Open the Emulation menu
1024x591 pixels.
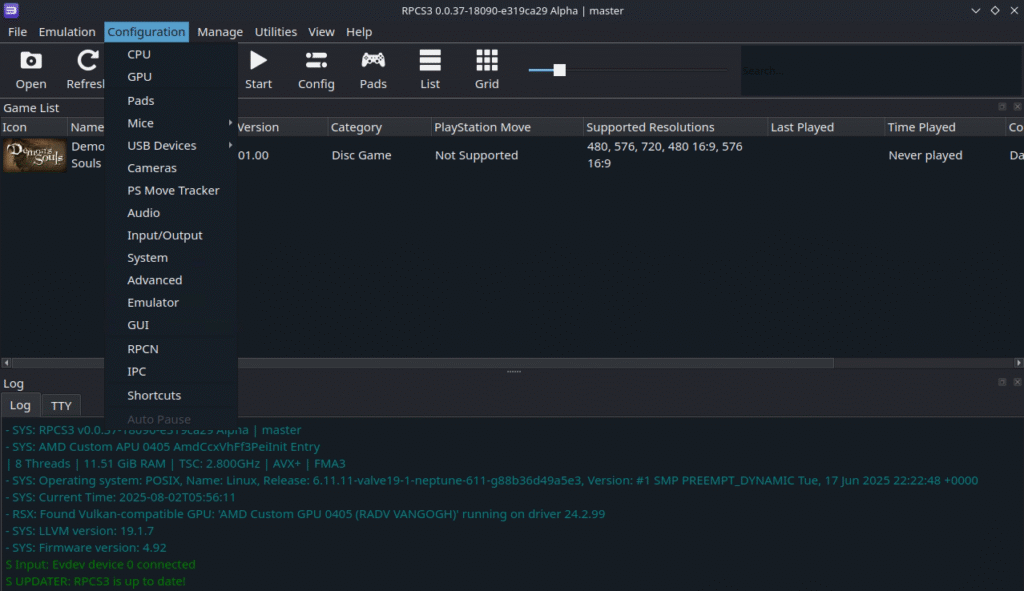[67, 31]
